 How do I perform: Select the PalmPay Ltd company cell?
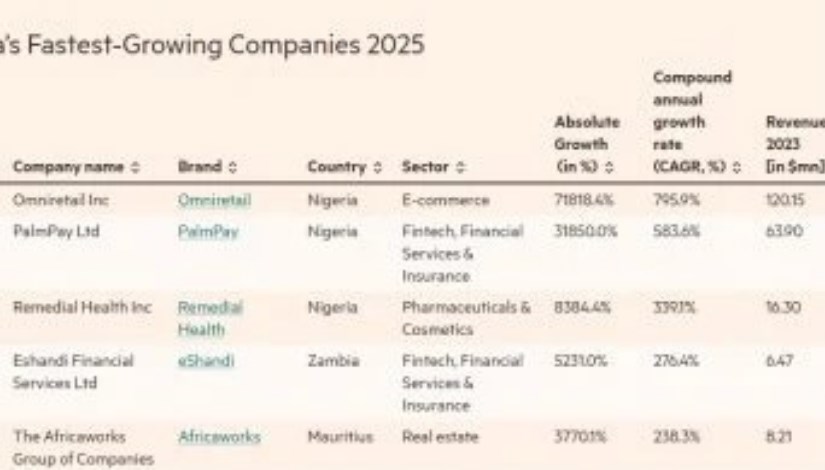(56, 232)
